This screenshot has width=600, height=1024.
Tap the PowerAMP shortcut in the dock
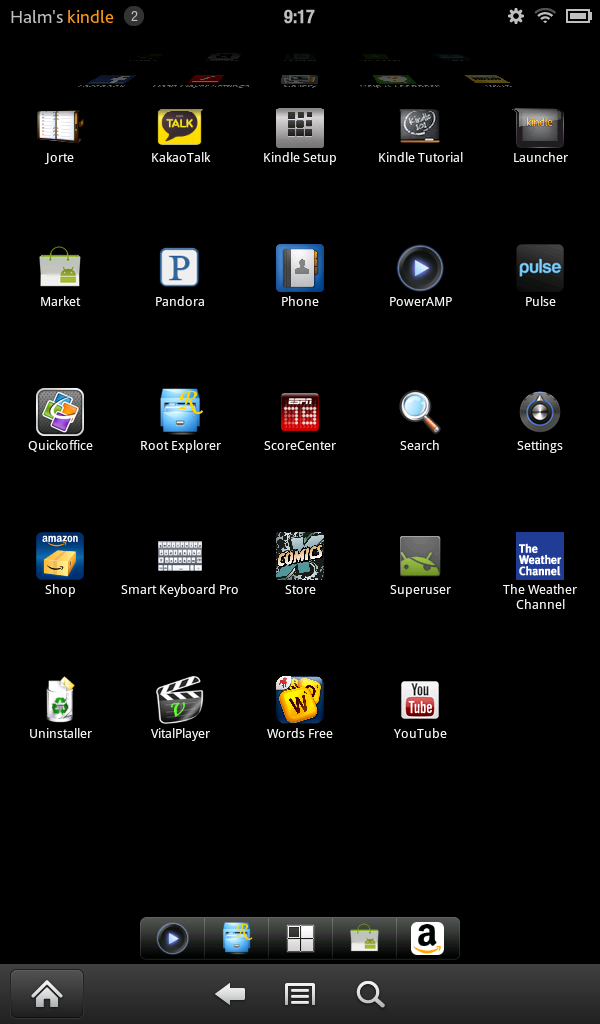172,938
